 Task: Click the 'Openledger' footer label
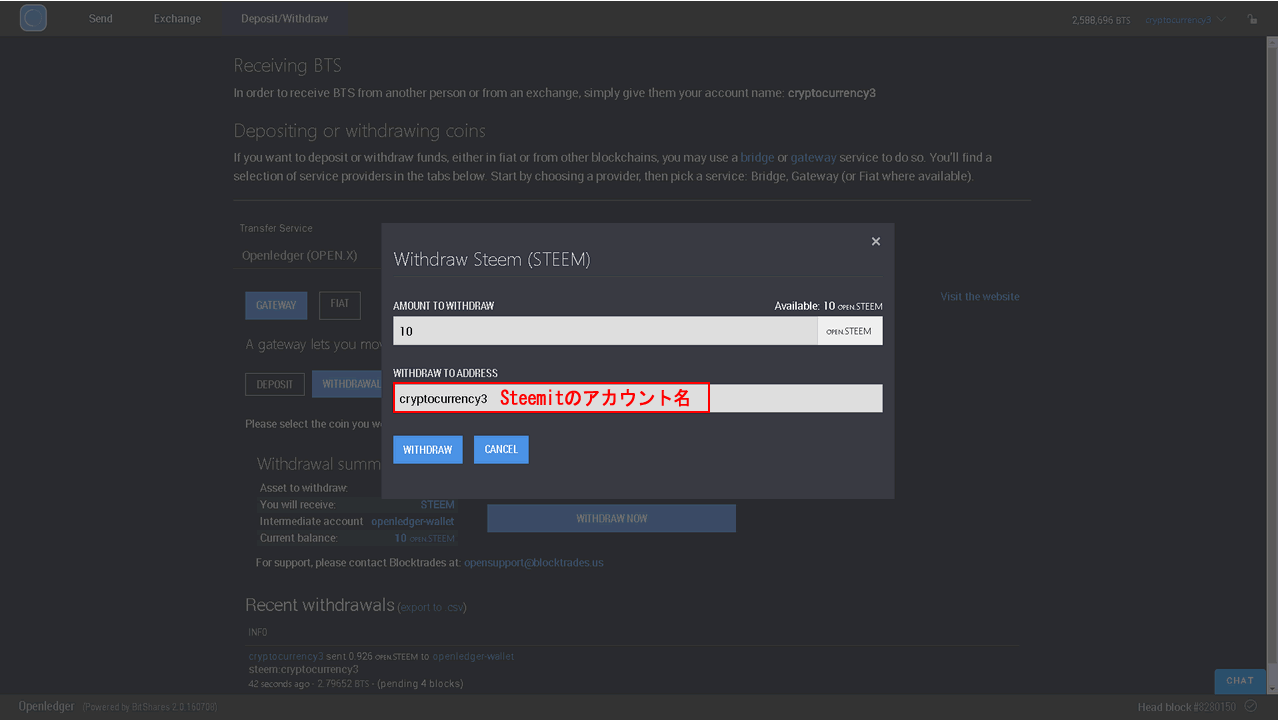tap(47, 706)
